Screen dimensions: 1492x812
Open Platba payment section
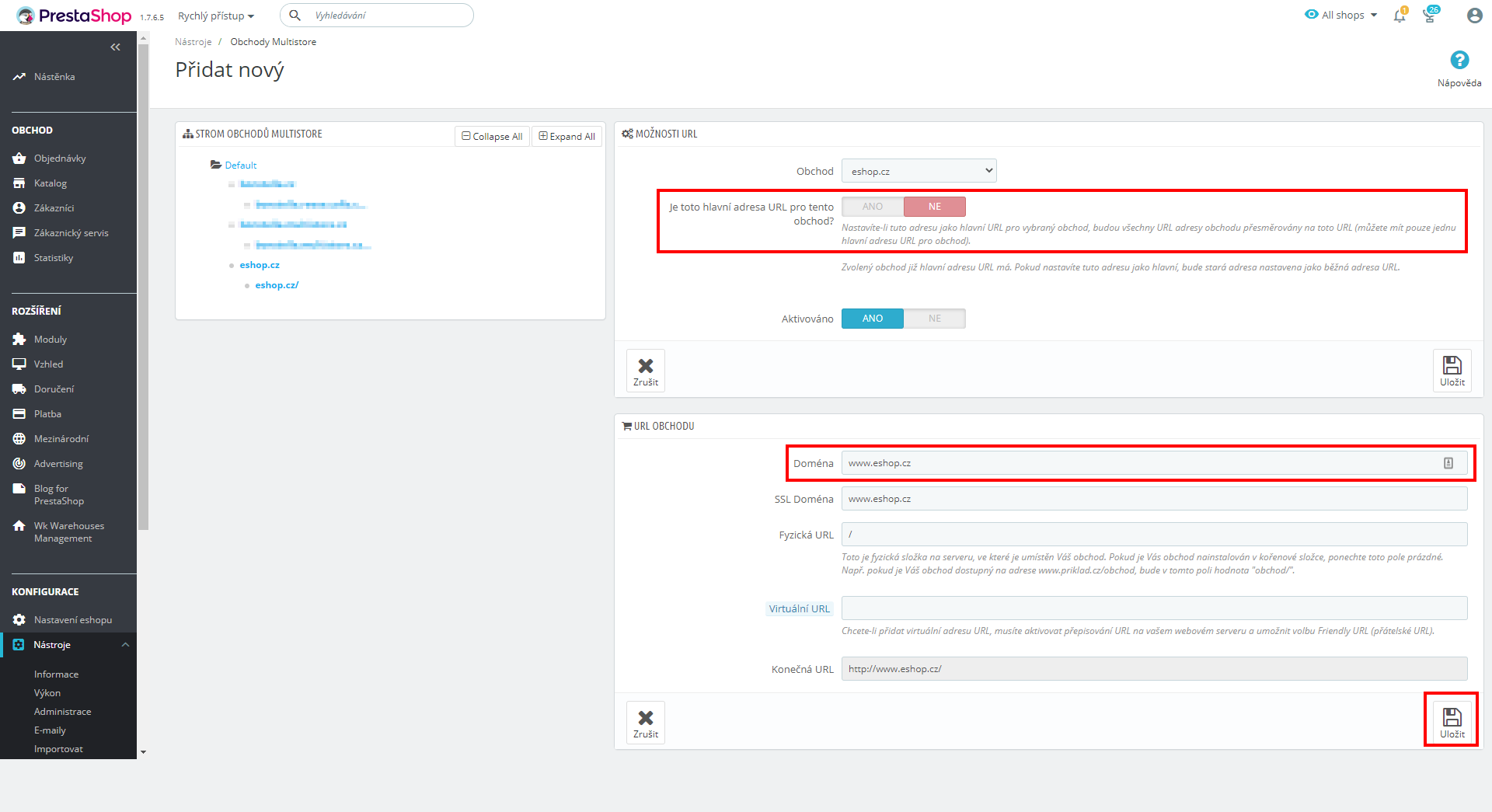(x=47, y=414)
